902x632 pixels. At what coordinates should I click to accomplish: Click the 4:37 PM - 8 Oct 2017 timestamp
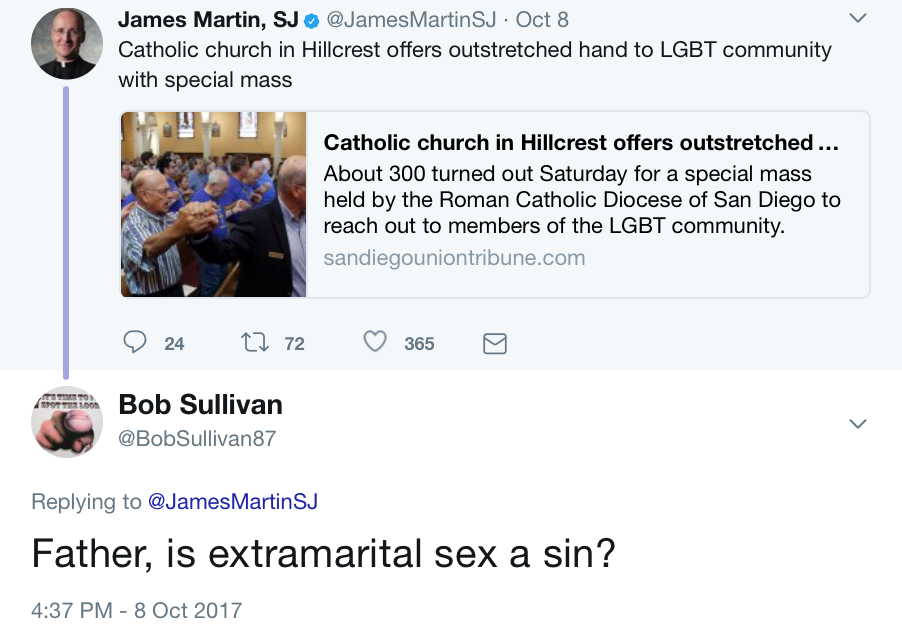(x=137, y=610)
